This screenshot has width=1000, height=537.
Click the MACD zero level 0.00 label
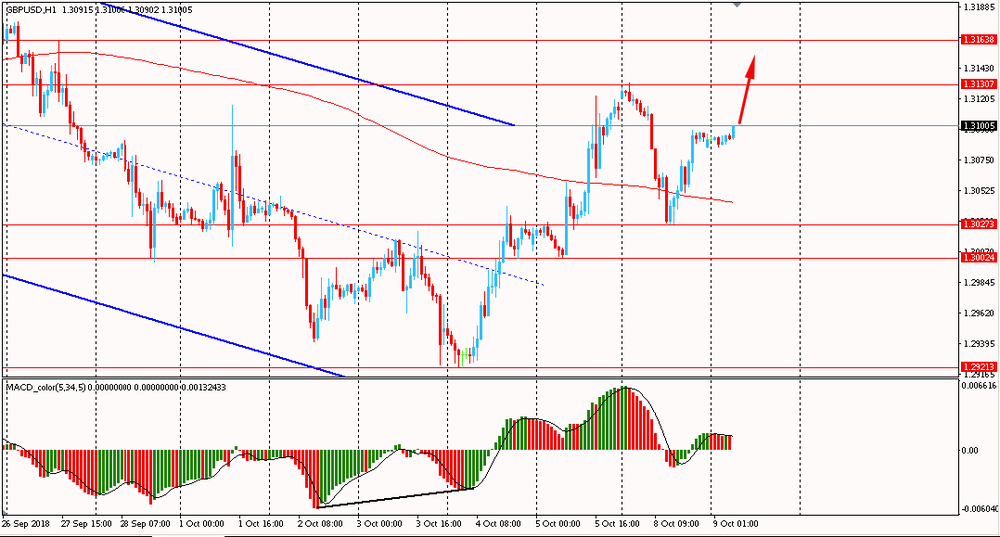(x=970, y=450)
